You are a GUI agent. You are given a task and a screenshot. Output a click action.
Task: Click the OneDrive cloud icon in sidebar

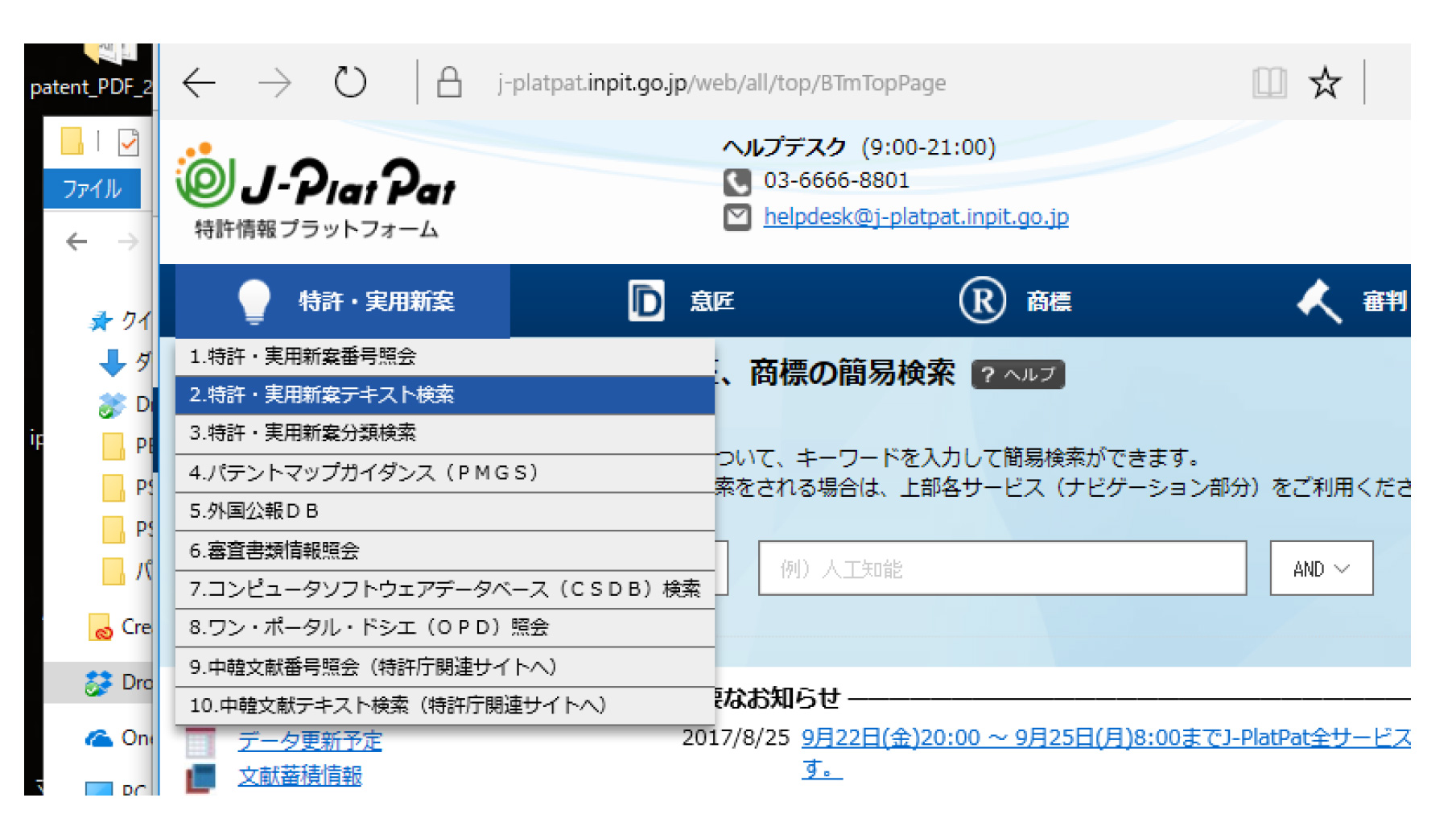coord(98,738)
